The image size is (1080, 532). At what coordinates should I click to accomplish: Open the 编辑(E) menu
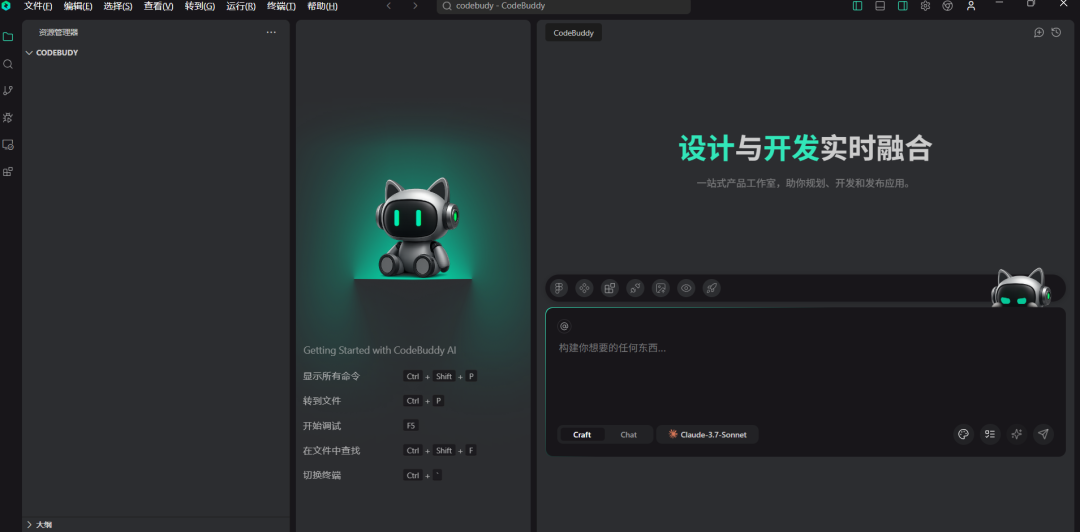[78, 6]
